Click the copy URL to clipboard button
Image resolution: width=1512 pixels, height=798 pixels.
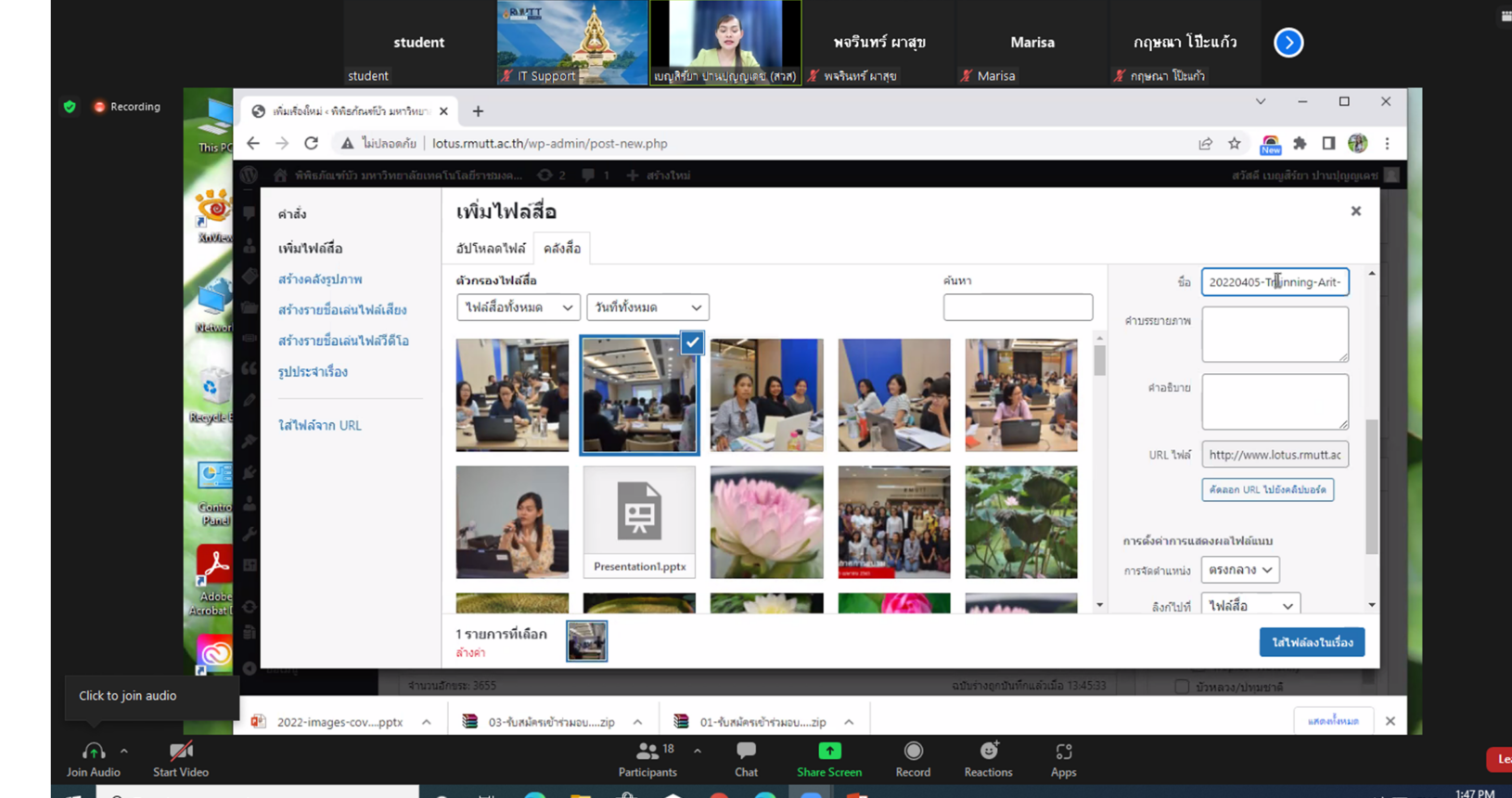pos(1267,489)
